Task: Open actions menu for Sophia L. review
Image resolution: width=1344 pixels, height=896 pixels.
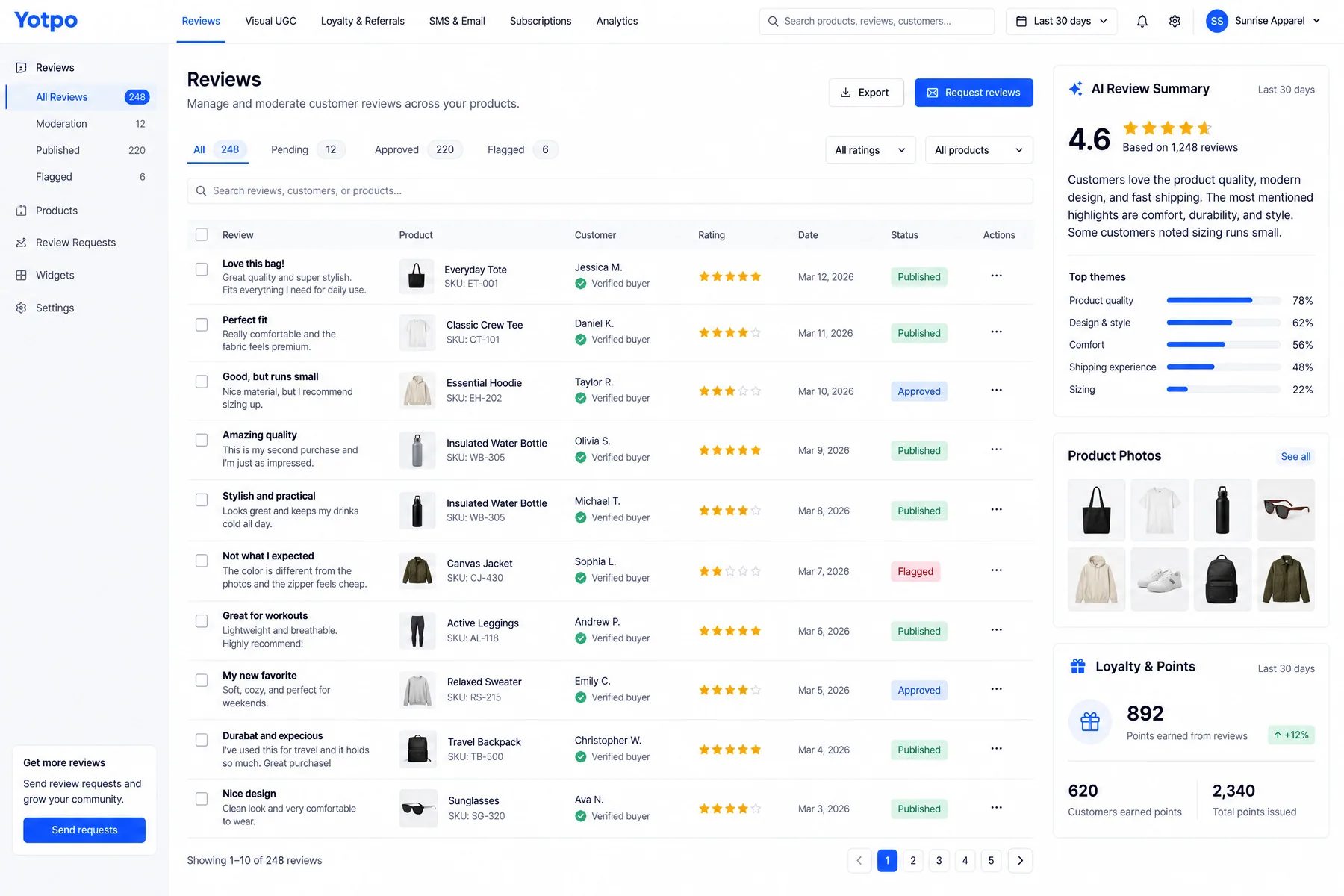Action: pos(996,570)
